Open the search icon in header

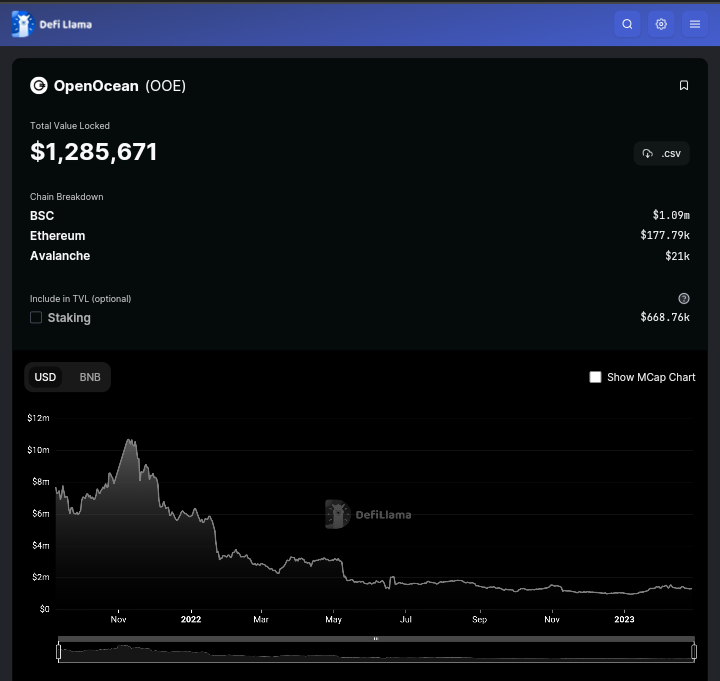[x=627, y=24]
